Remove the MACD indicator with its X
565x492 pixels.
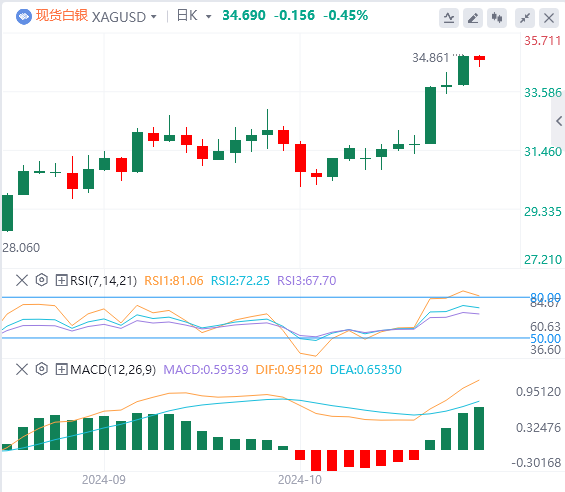[22, 369]
